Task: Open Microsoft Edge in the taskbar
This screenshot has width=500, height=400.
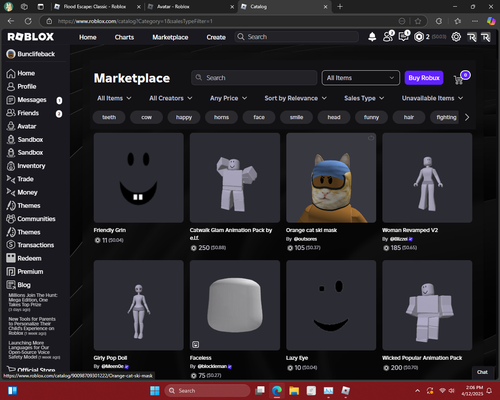Action: click(277, 390)
